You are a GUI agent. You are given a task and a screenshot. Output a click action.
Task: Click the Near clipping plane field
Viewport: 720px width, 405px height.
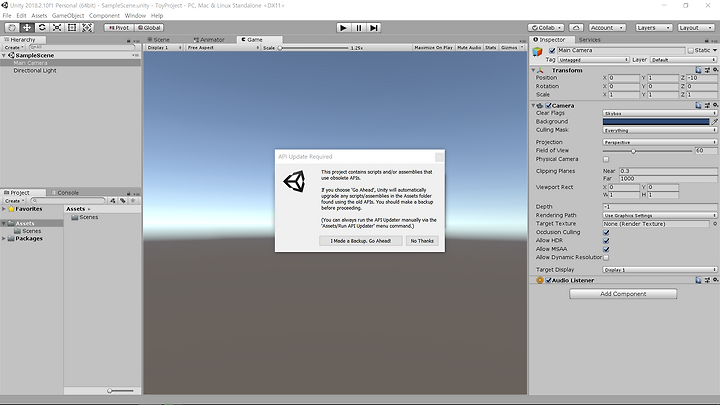click(x=668, y=171)
